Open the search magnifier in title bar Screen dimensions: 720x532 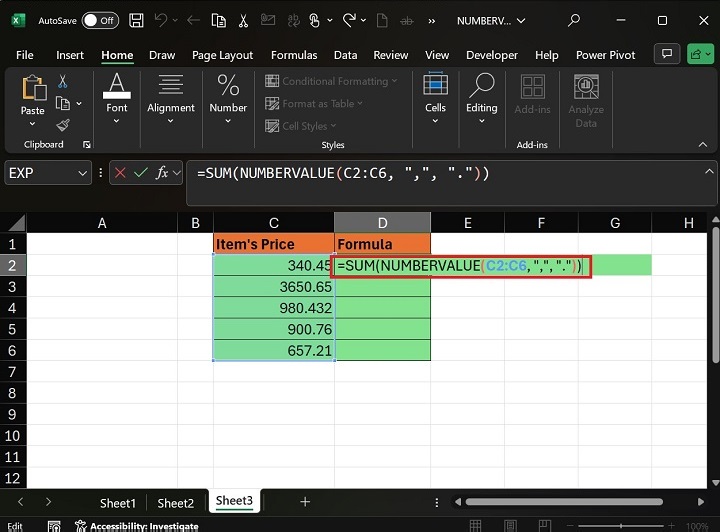[x=574, y=20]
